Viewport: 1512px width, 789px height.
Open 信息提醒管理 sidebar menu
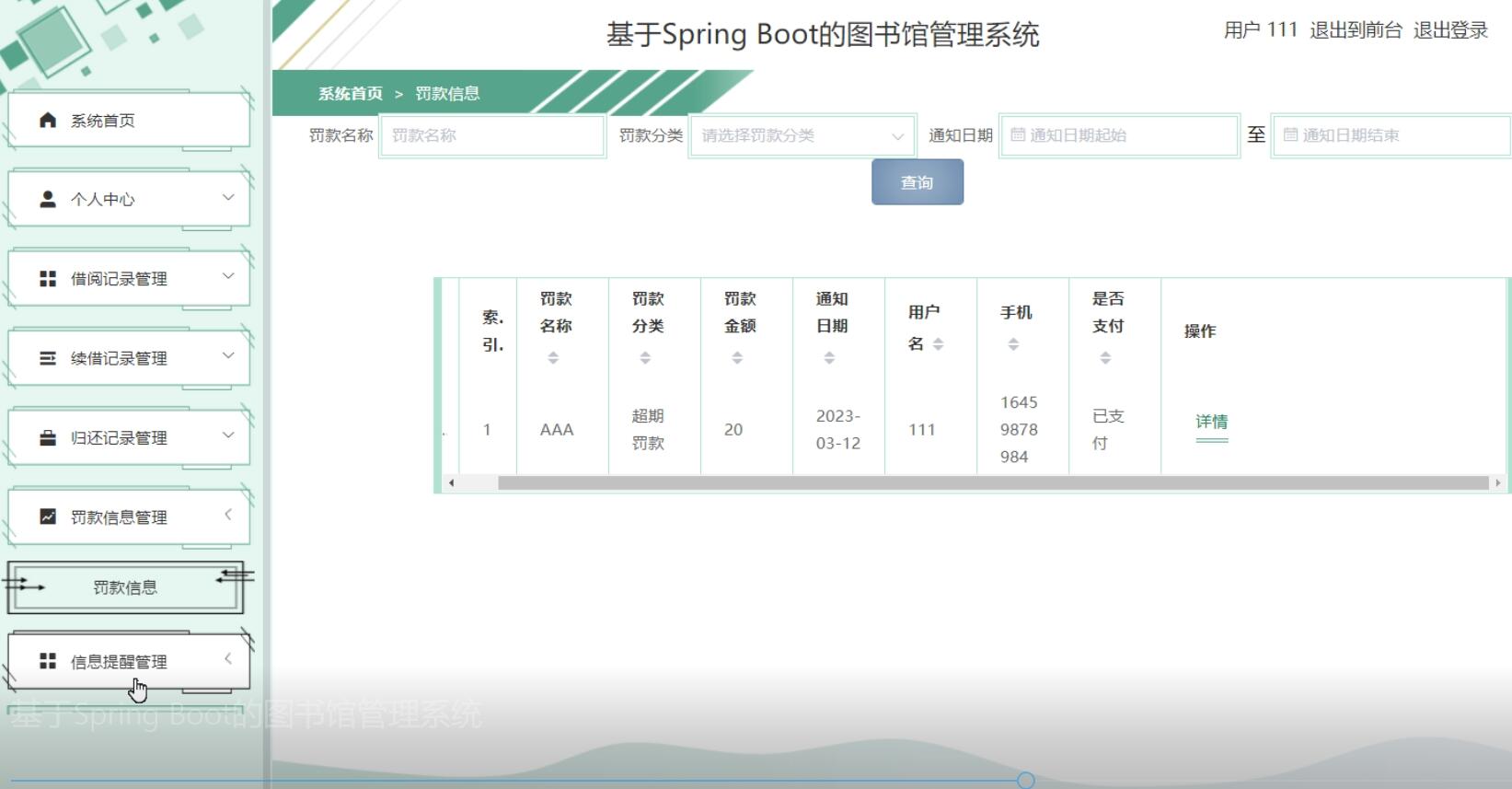point(129,662)
